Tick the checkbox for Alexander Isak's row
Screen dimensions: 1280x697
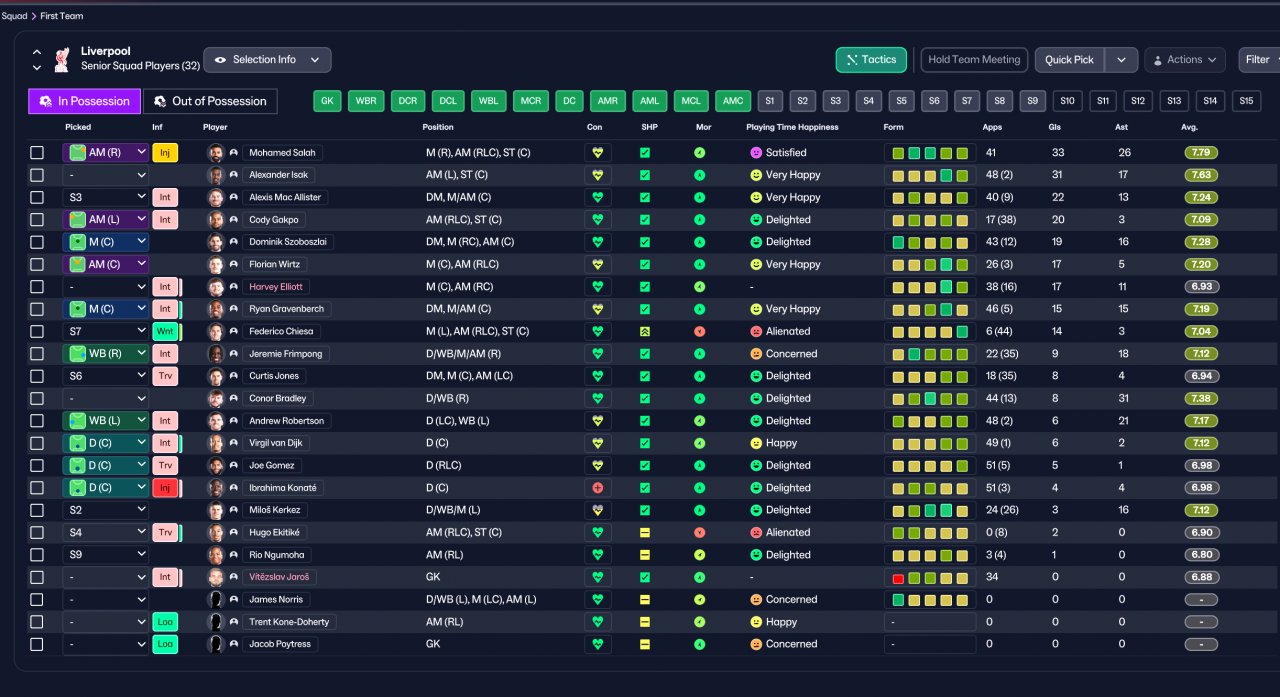[x=37, y=175]
